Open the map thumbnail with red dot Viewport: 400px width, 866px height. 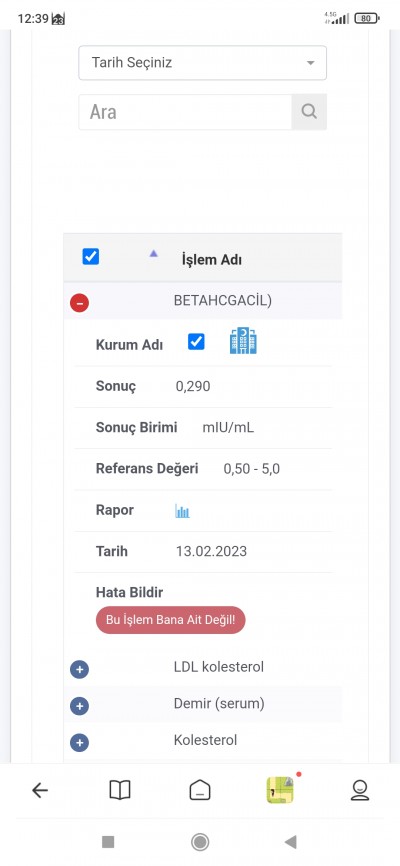click(280, 789)
